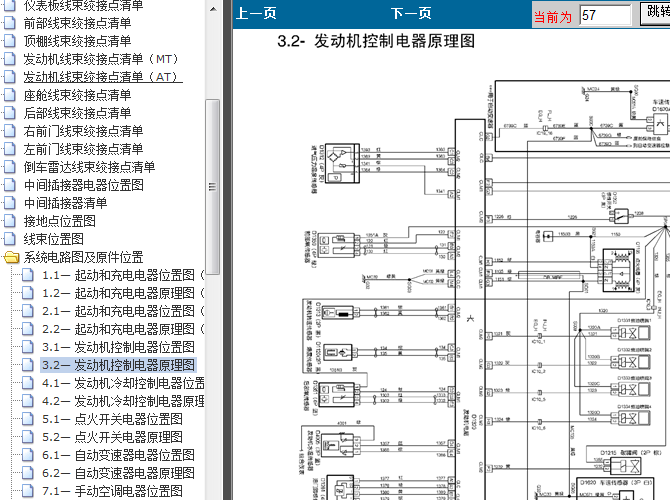Open 接地点位置图
This screenshot has height=500, width=670.
pos(59,221)
